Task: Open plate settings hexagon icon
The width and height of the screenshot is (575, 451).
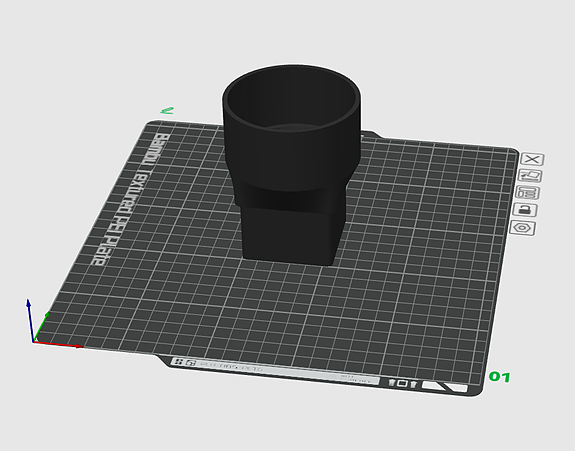Action: 522,228
